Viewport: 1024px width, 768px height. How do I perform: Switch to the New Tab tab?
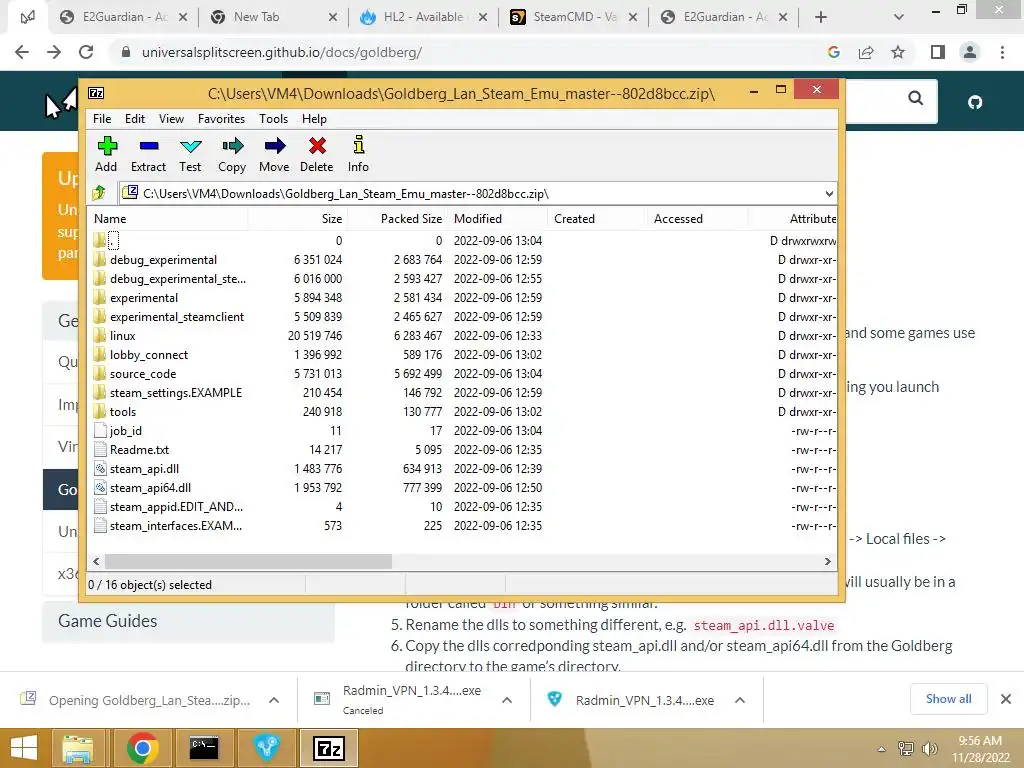[x=274, y=17]
